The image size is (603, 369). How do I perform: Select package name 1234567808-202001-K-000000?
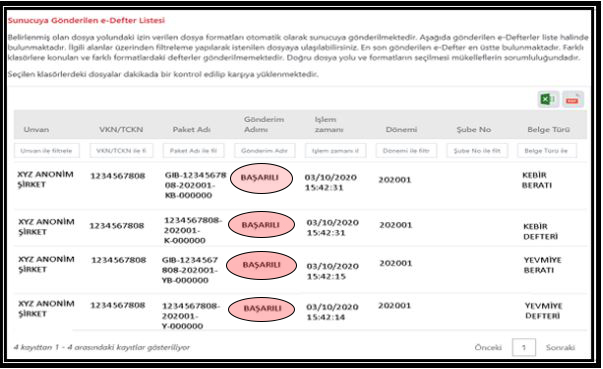(193, 230)
